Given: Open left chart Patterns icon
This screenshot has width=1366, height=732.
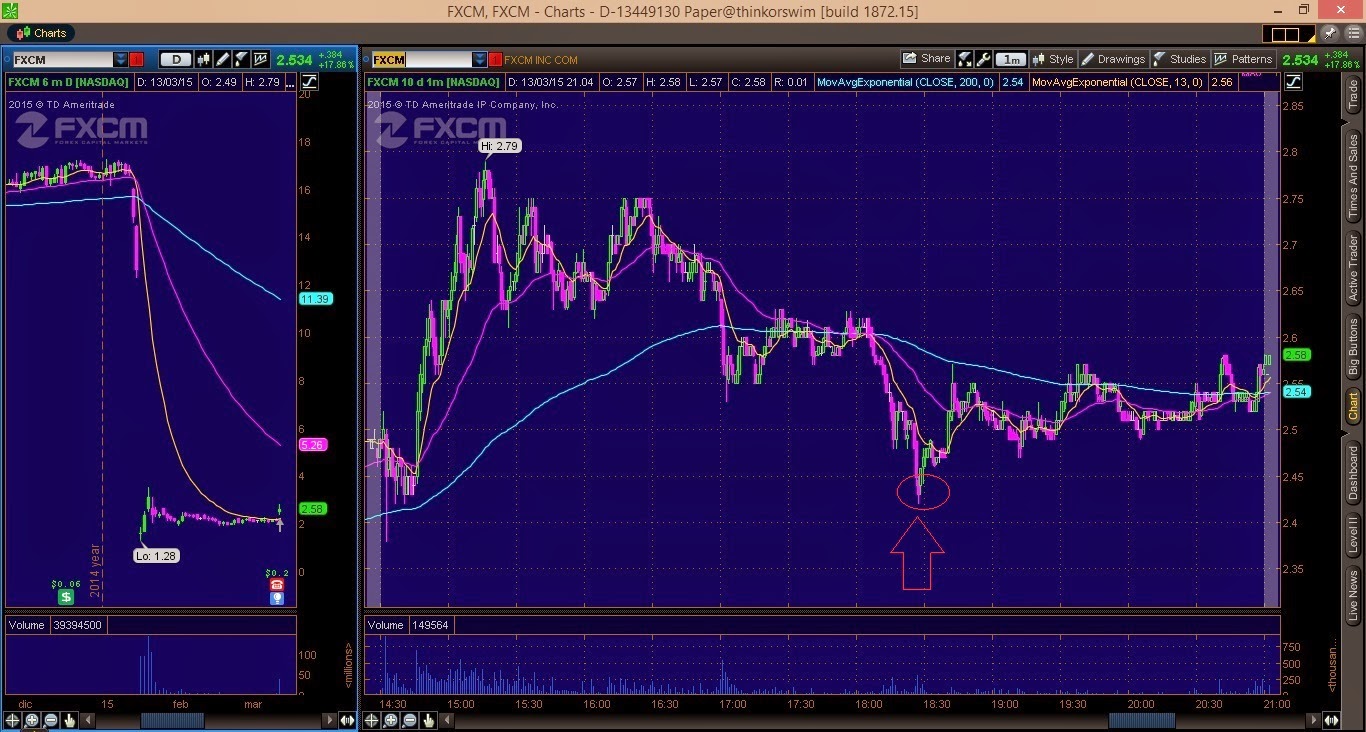Looking at the screenshot, I should 260,59.
